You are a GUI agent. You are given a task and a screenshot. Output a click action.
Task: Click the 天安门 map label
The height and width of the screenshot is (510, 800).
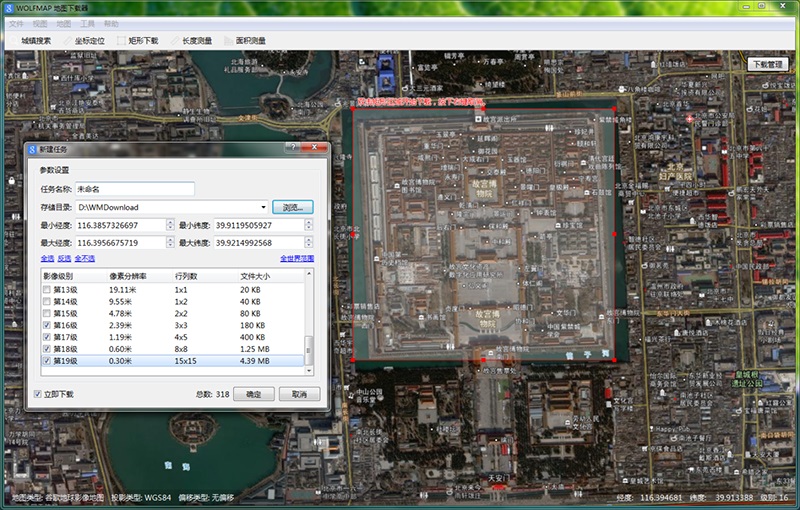point(498,478)
